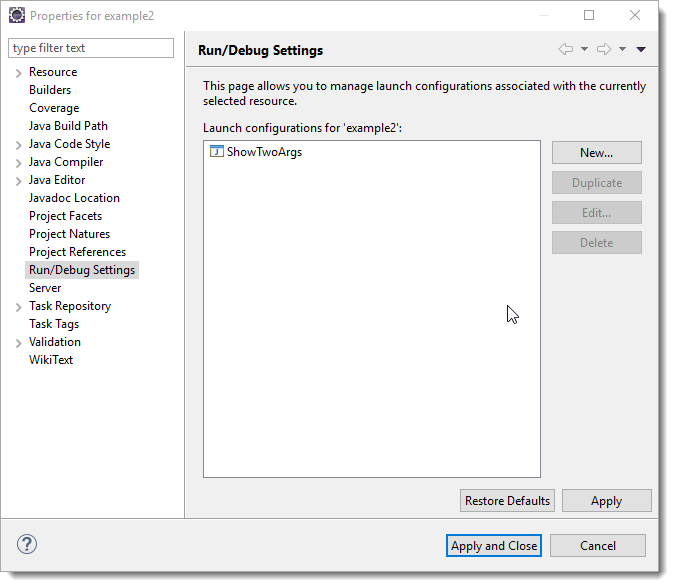Screen dimensions: 674x587
Task: Focus the type filter text field
Action: [91, 48]
